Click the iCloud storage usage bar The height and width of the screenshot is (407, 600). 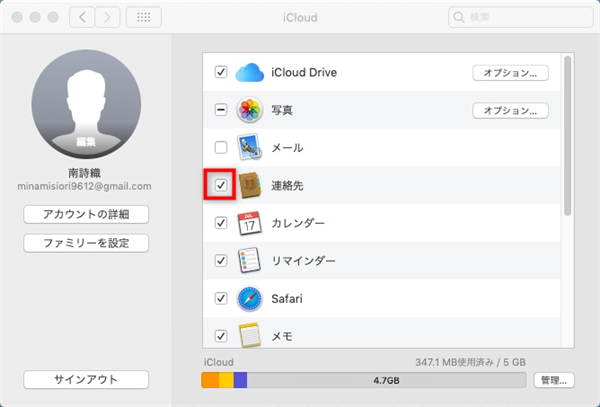coord(364,380)
